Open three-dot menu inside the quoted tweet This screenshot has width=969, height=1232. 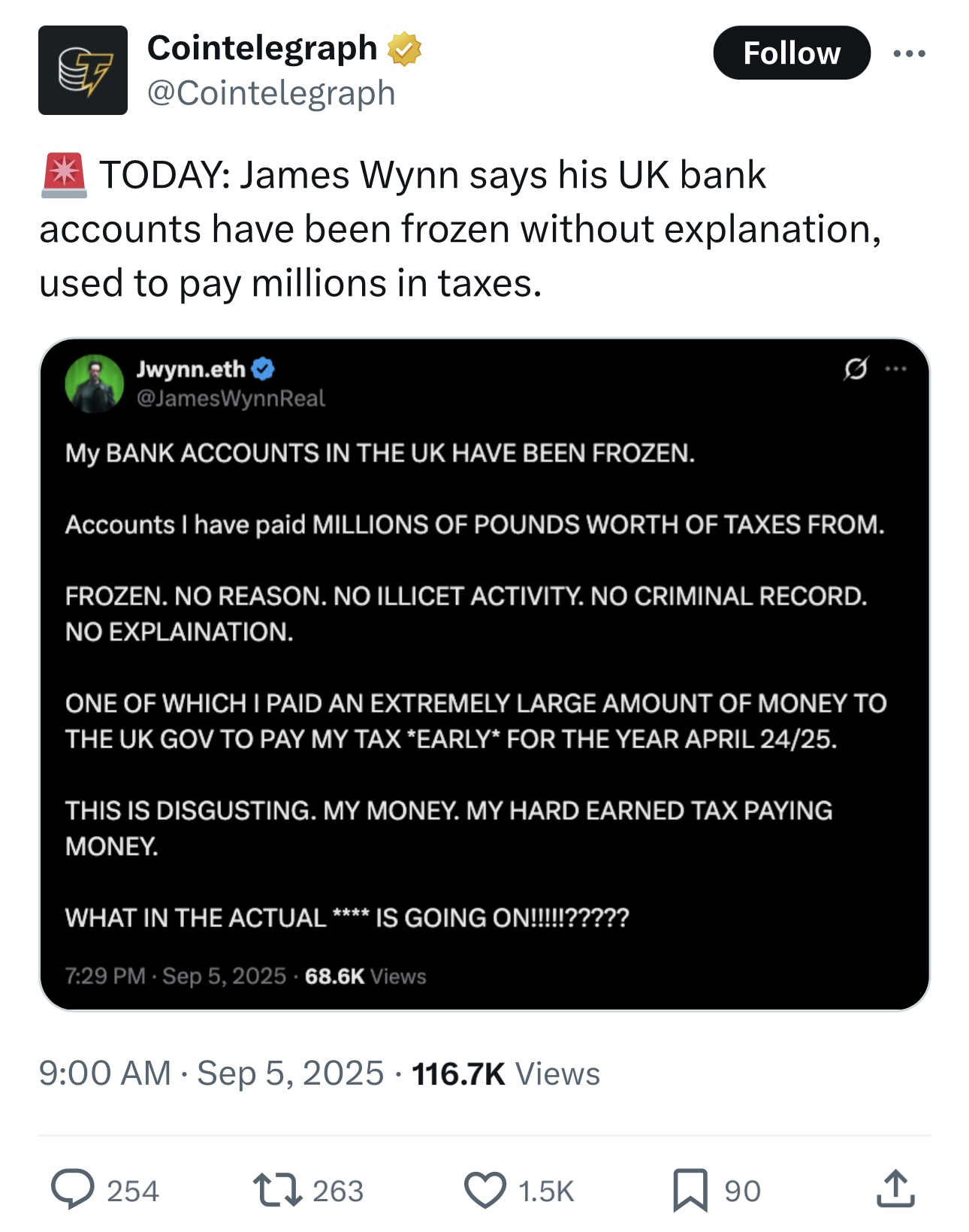point(896,368)
